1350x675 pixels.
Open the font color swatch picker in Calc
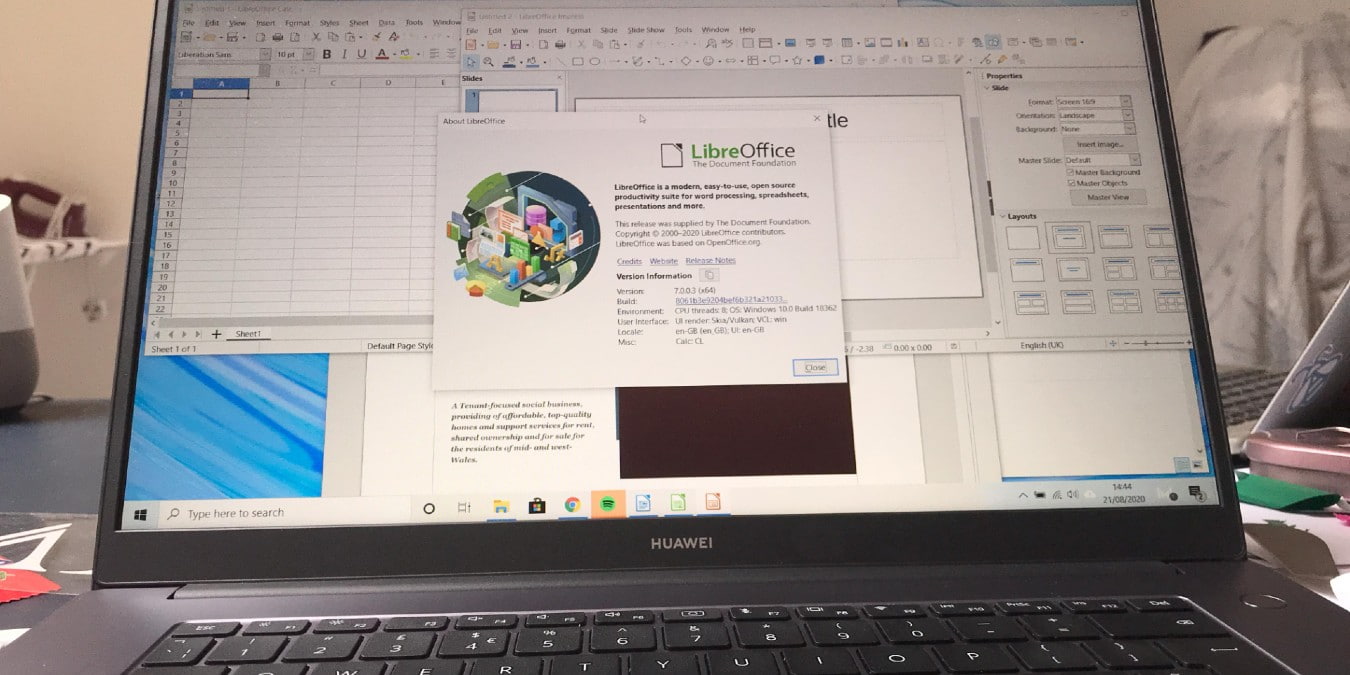394,53
